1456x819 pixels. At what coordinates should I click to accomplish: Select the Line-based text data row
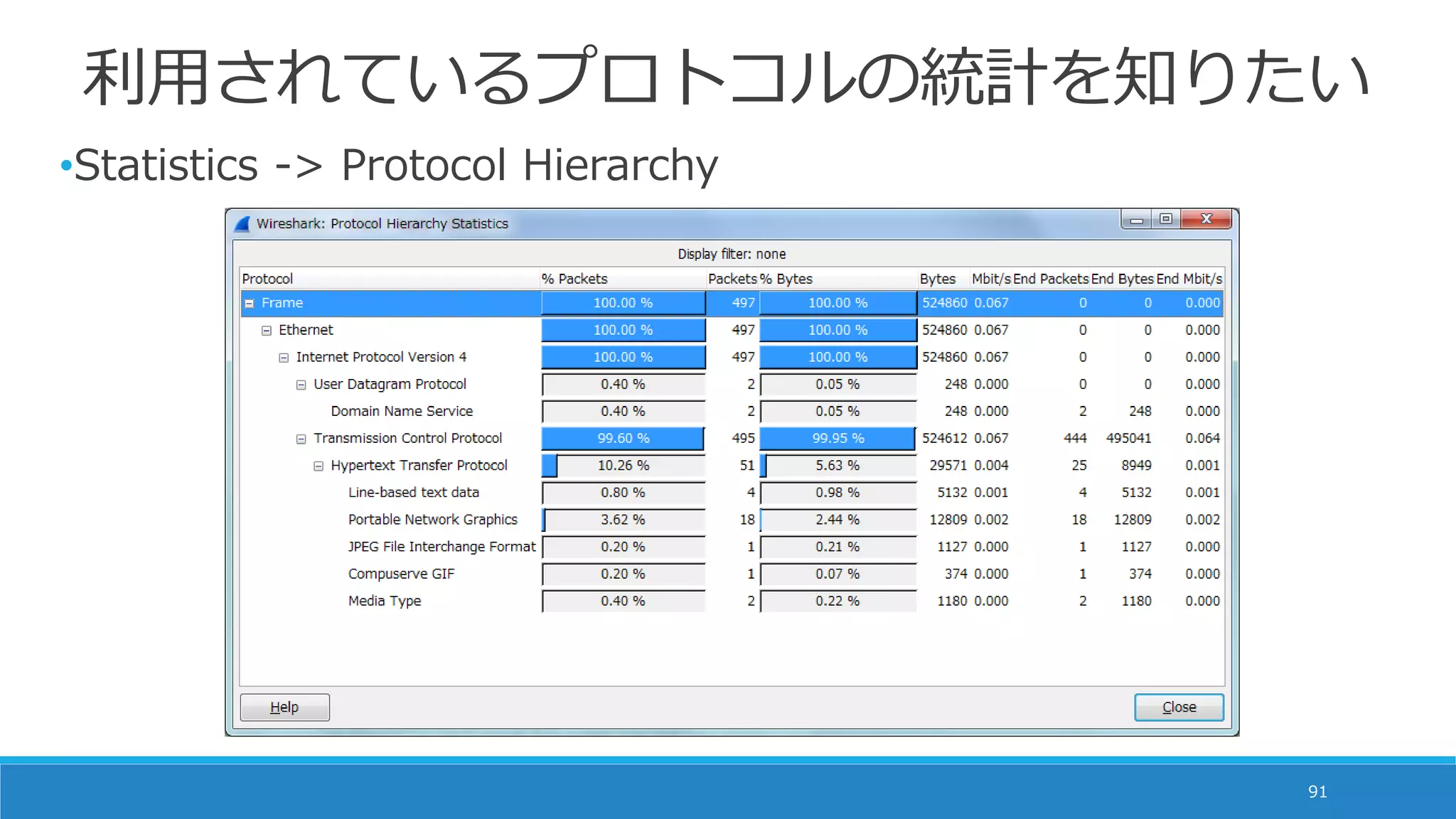pos(732,492)
